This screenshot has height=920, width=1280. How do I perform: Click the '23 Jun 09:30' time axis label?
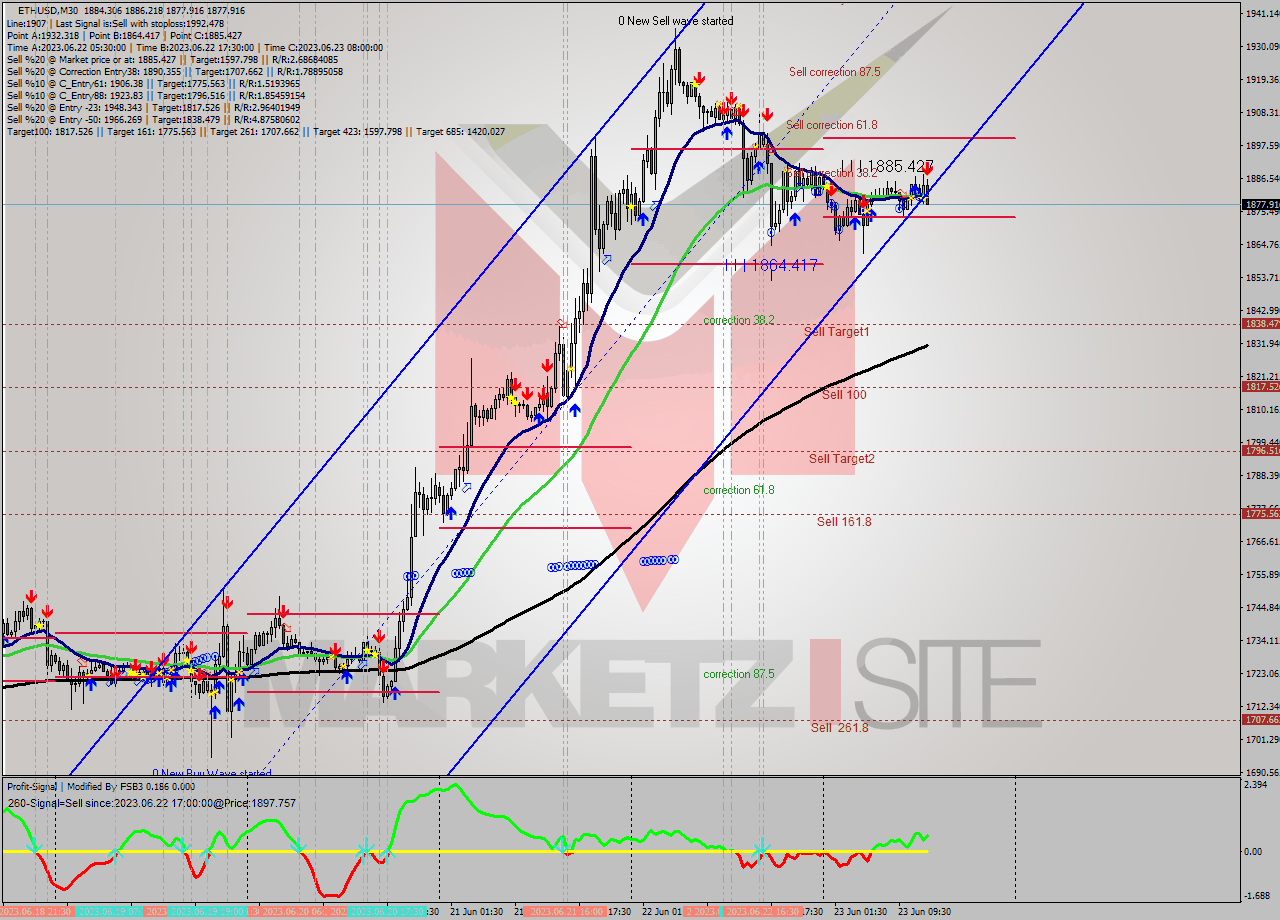click(924, 912)
